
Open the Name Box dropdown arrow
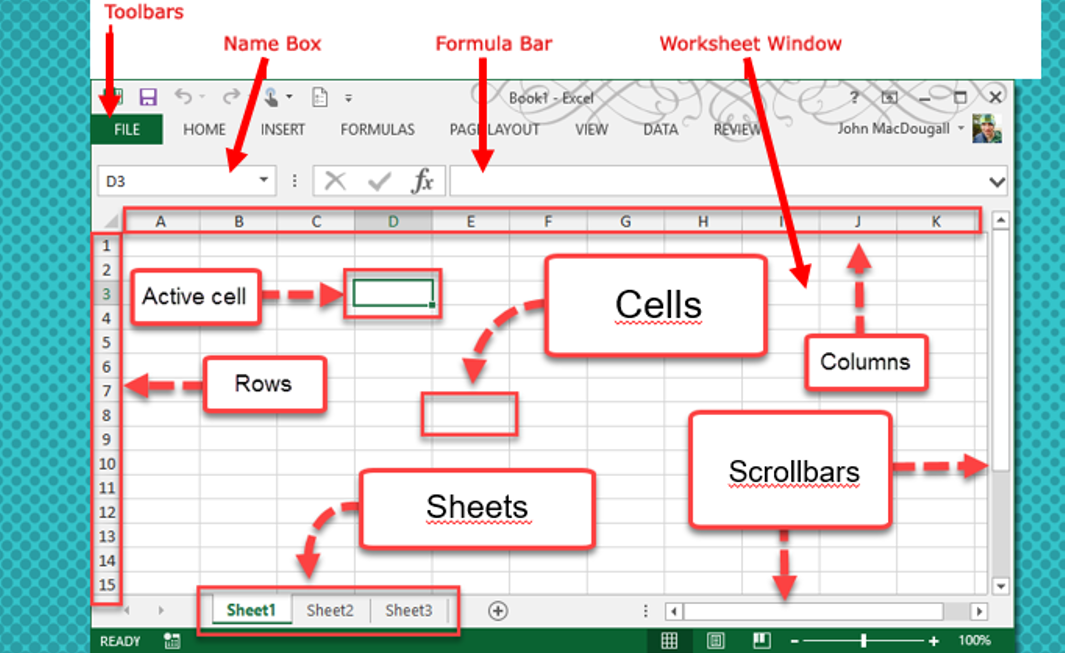264,181
